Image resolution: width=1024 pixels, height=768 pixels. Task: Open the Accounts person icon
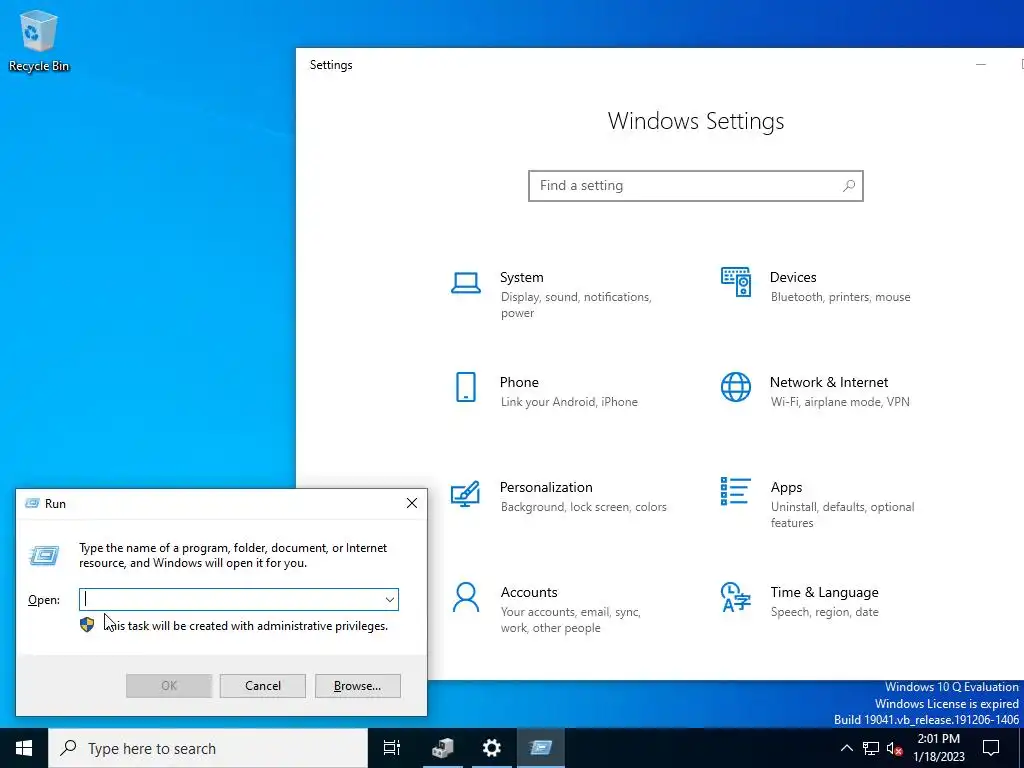tap(466, 598)
